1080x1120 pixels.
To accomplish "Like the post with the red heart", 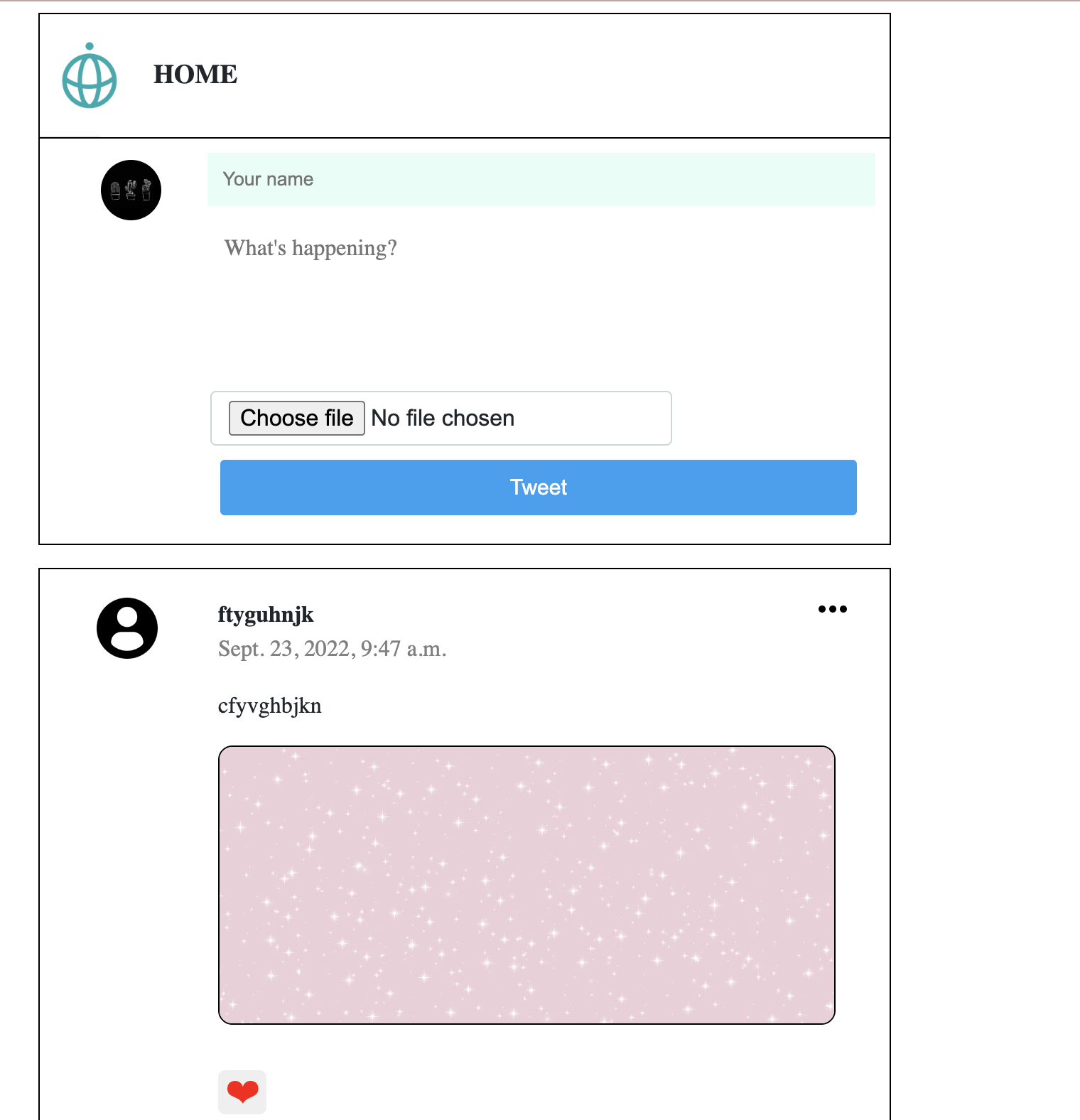I will [x=242, y=1092].
